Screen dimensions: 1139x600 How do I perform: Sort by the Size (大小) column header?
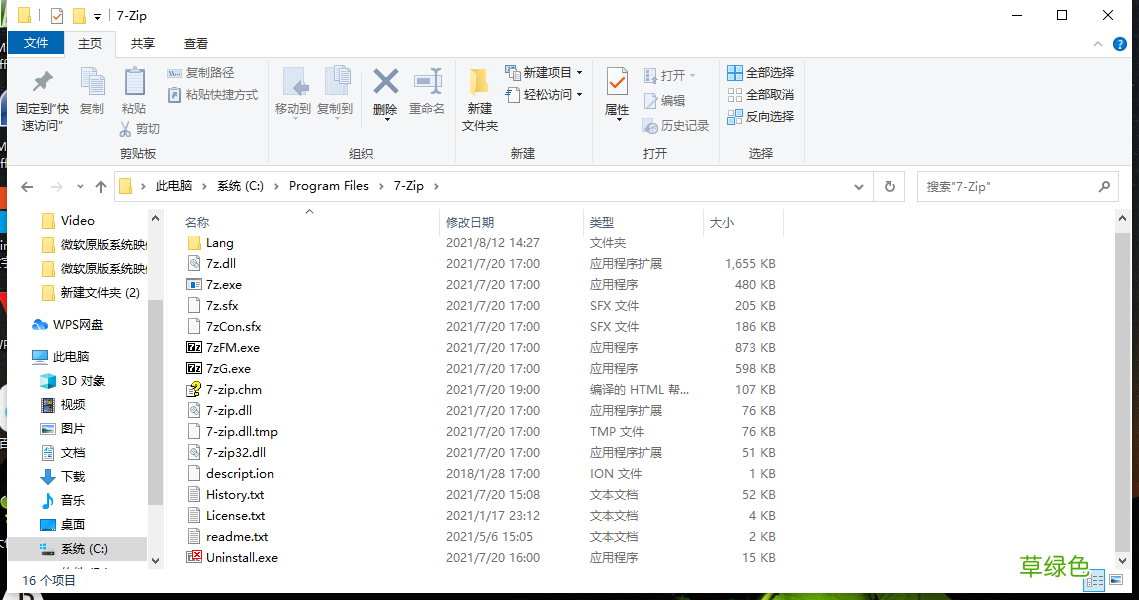(x=722, y=222)
